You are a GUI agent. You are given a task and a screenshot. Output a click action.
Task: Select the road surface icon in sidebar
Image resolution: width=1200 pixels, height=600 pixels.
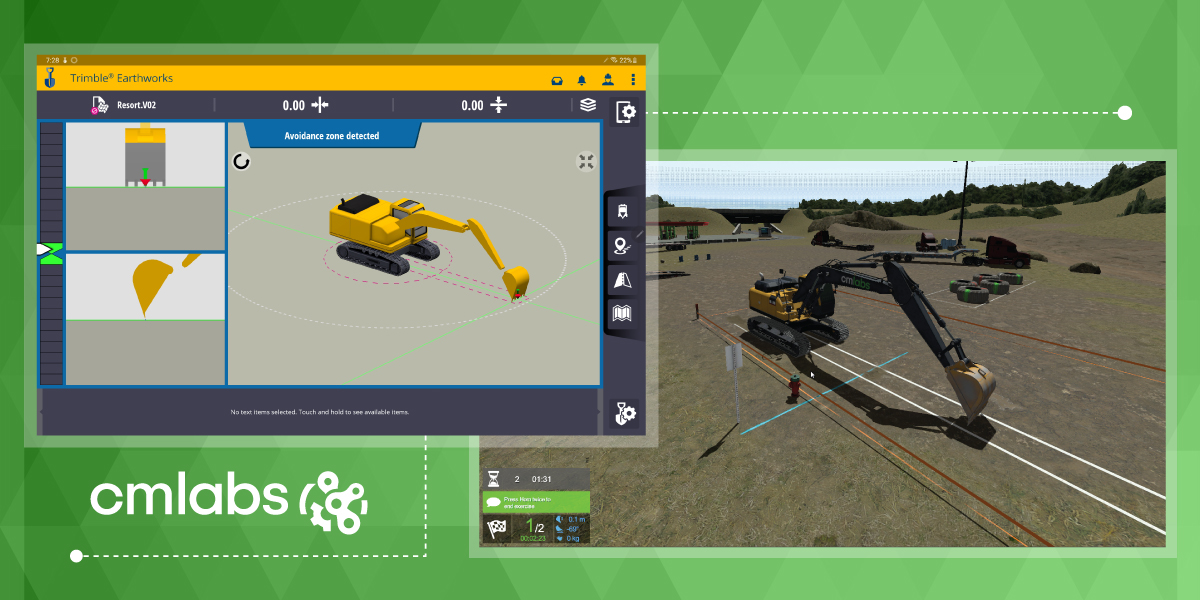pos(622,280)
